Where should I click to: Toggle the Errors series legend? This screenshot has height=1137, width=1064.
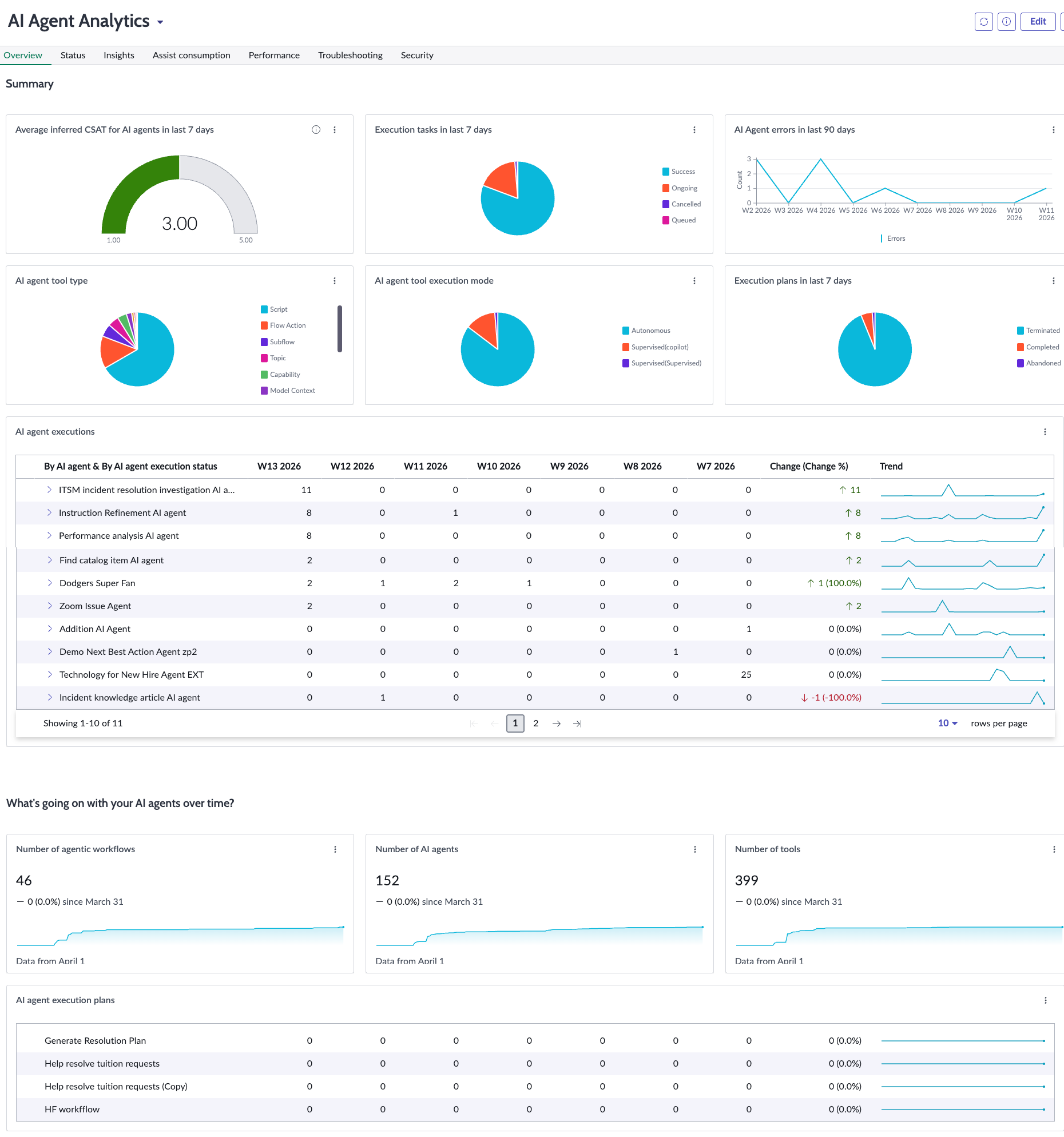[893, 238]
